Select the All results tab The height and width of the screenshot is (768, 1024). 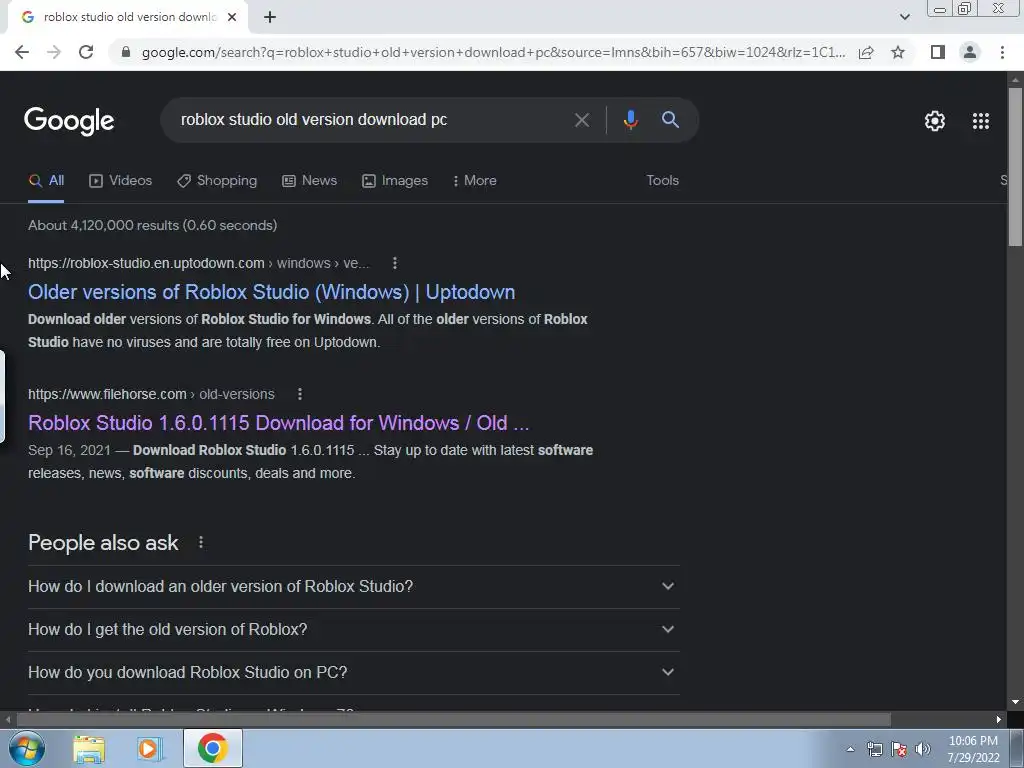(46, 181)
